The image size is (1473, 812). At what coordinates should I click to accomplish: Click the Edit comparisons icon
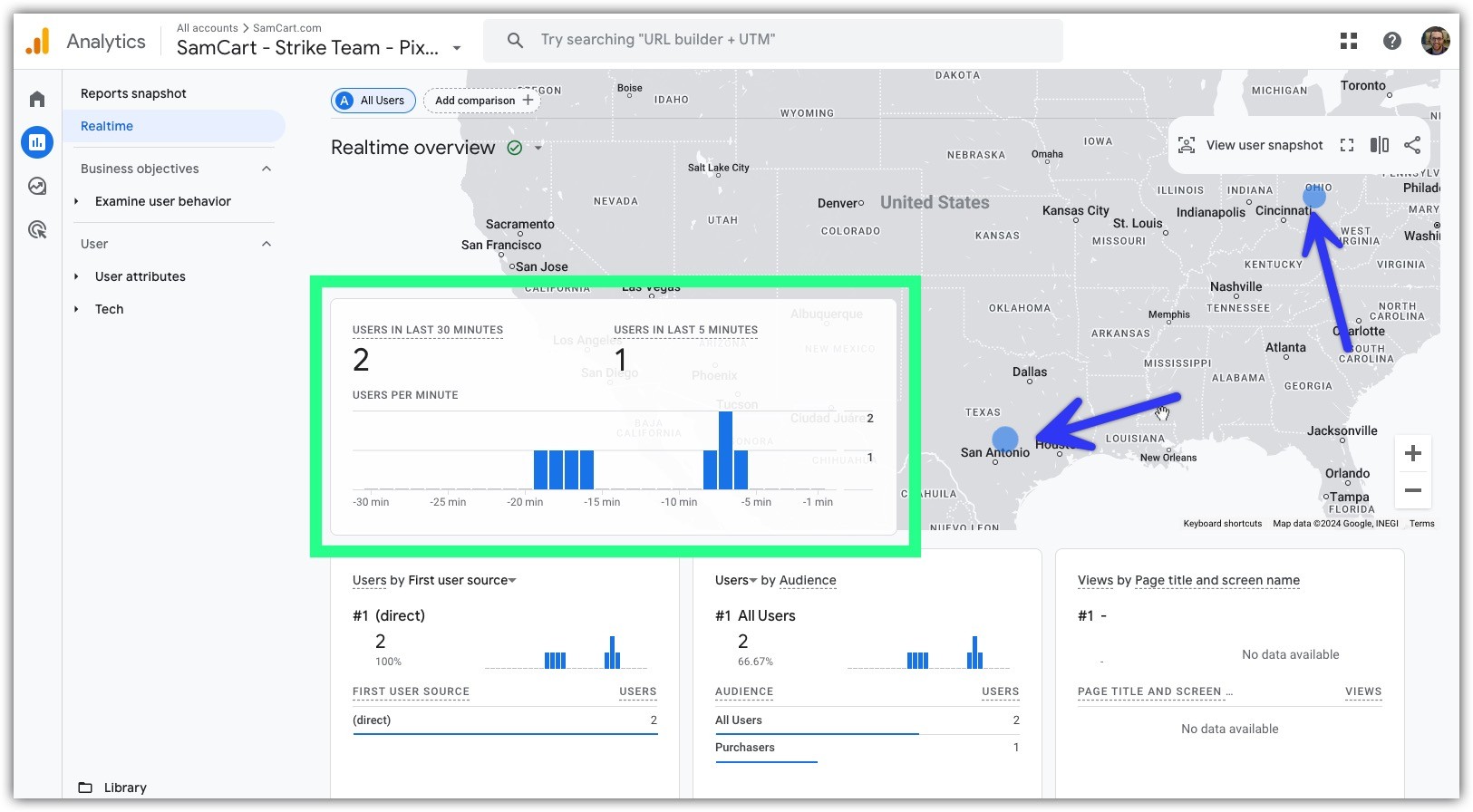1380,145
